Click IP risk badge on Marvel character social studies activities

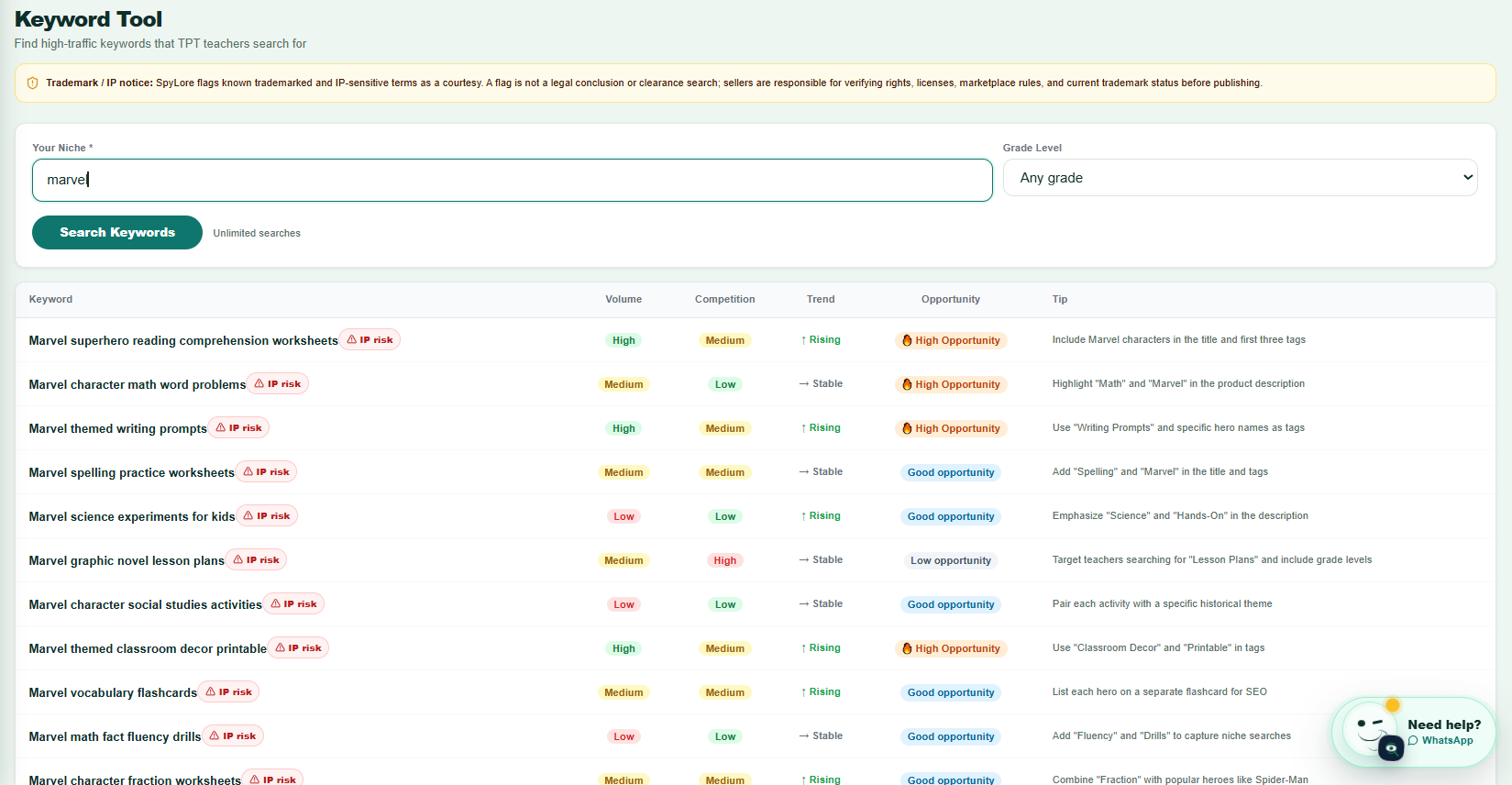[293, 604]
